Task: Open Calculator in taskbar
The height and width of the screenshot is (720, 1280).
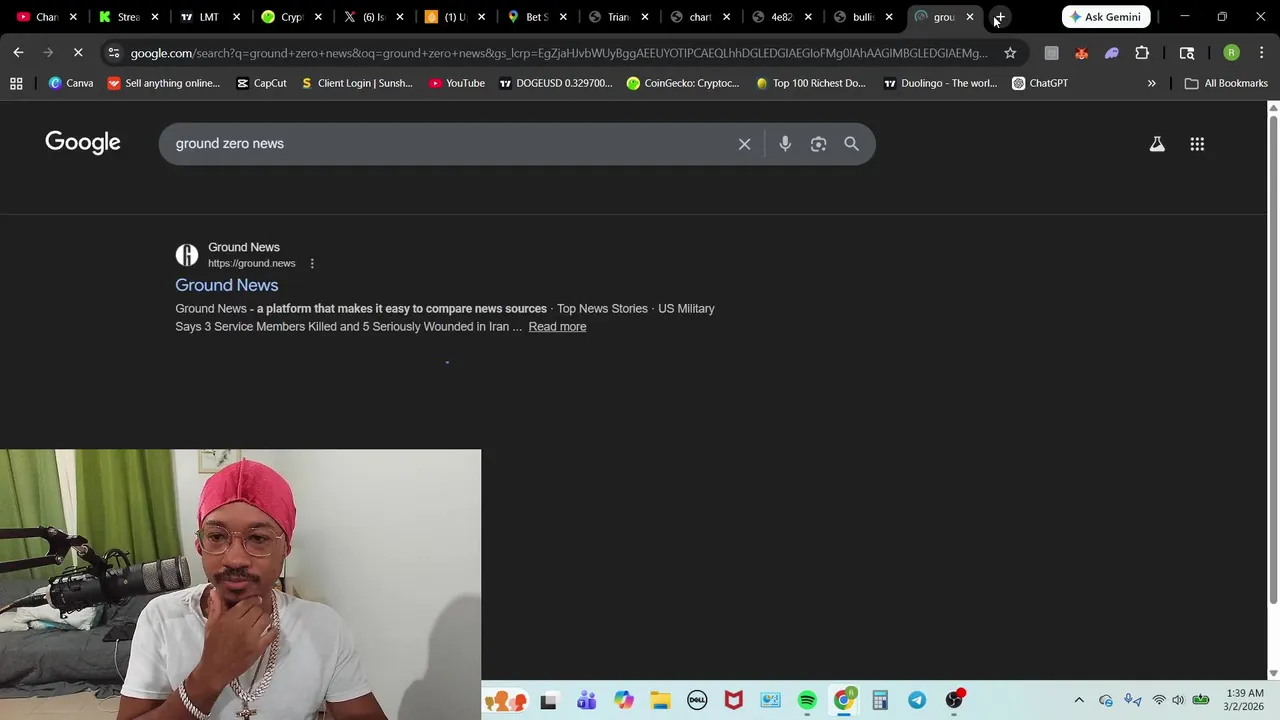Action: click(x=880, y=700)
